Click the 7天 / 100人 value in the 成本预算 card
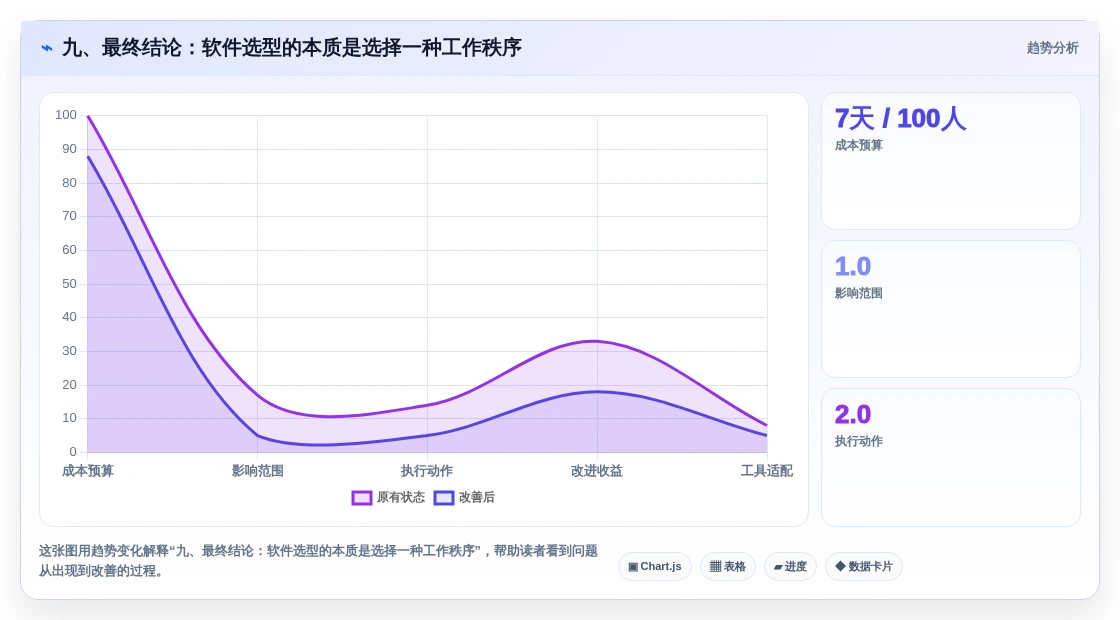 (900, 119)
